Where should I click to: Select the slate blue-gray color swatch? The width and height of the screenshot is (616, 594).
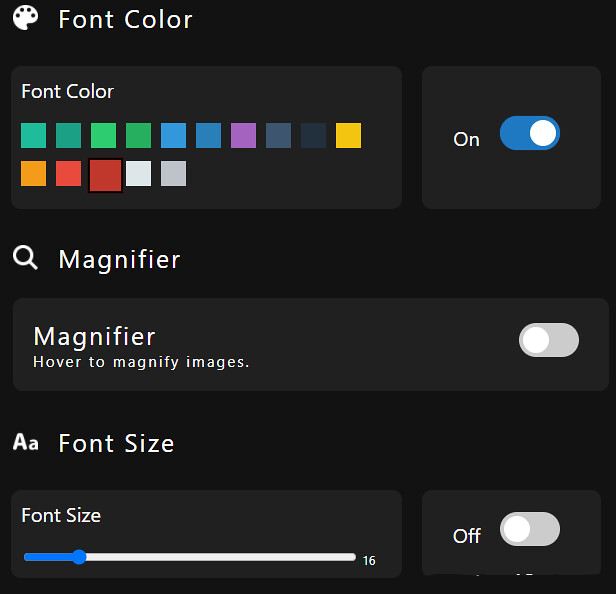278,136
